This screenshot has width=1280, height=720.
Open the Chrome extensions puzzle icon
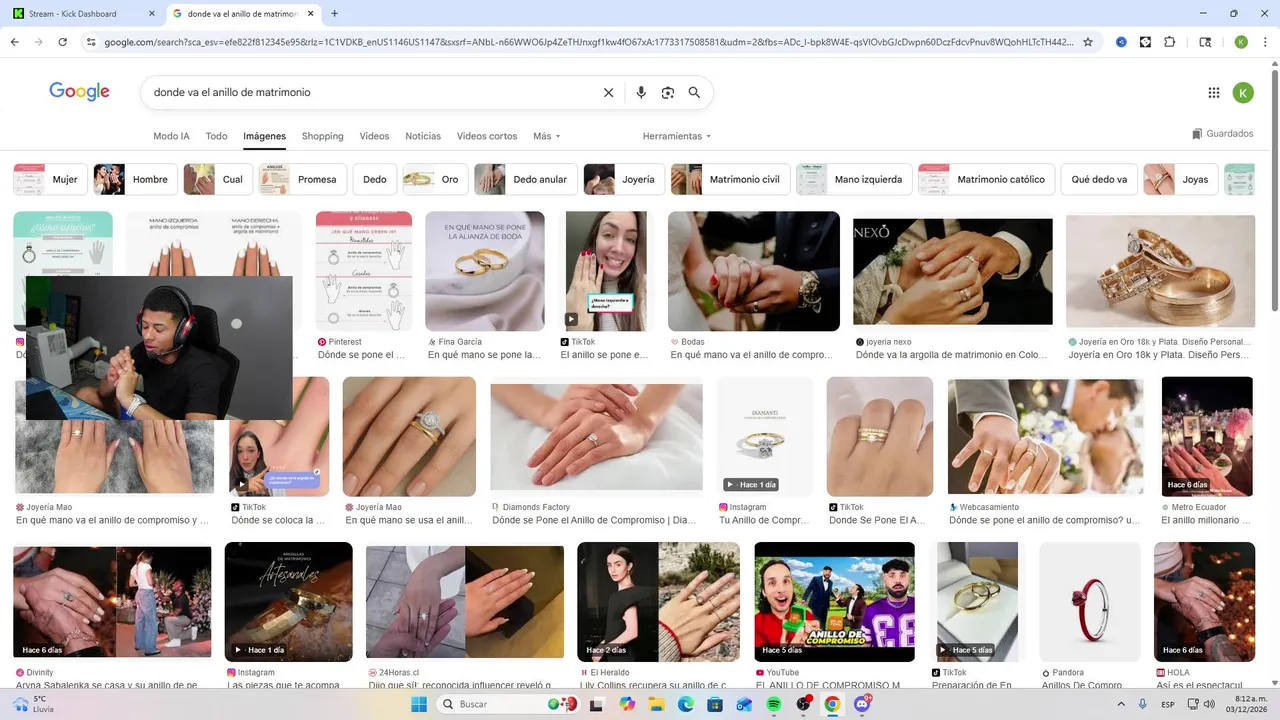tap(1170, 42)
